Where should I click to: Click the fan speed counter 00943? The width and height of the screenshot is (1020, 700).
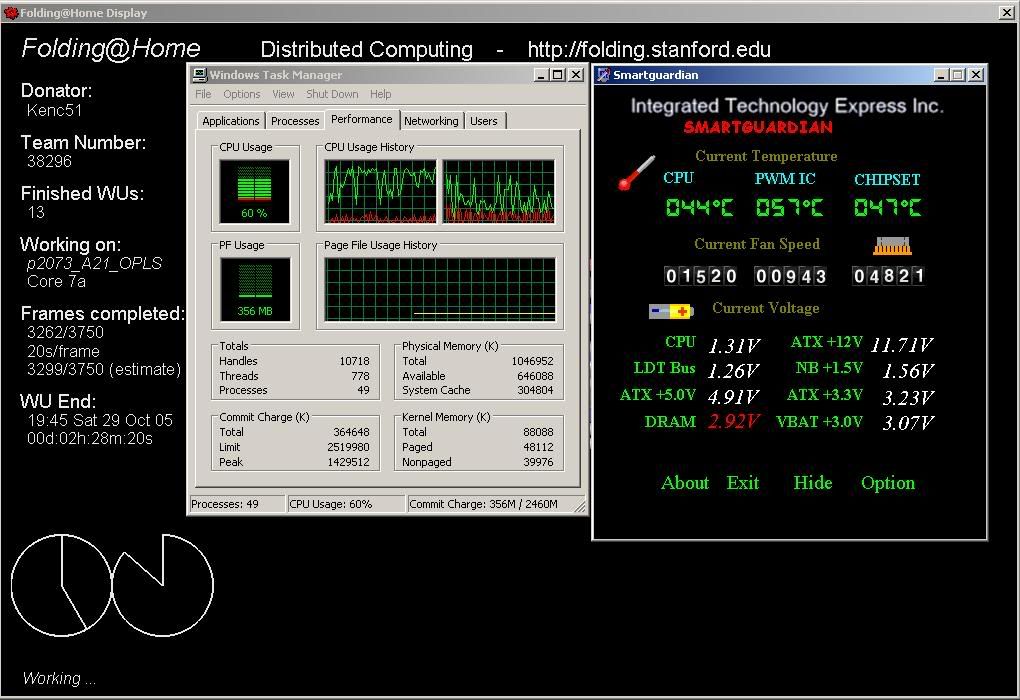[790, 276]
